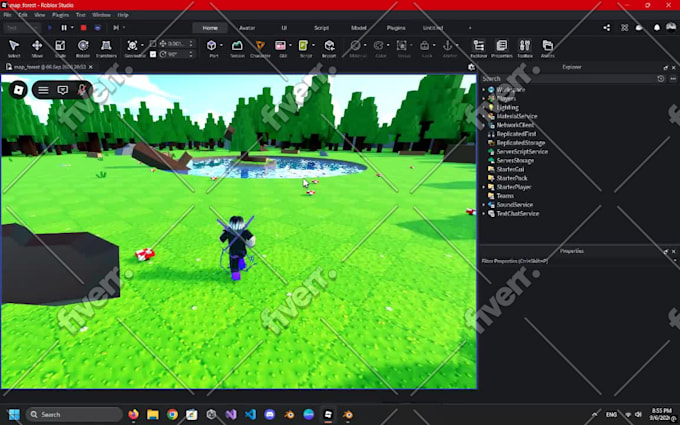Click the Anchor icon
680x425 pixels.
448,46
